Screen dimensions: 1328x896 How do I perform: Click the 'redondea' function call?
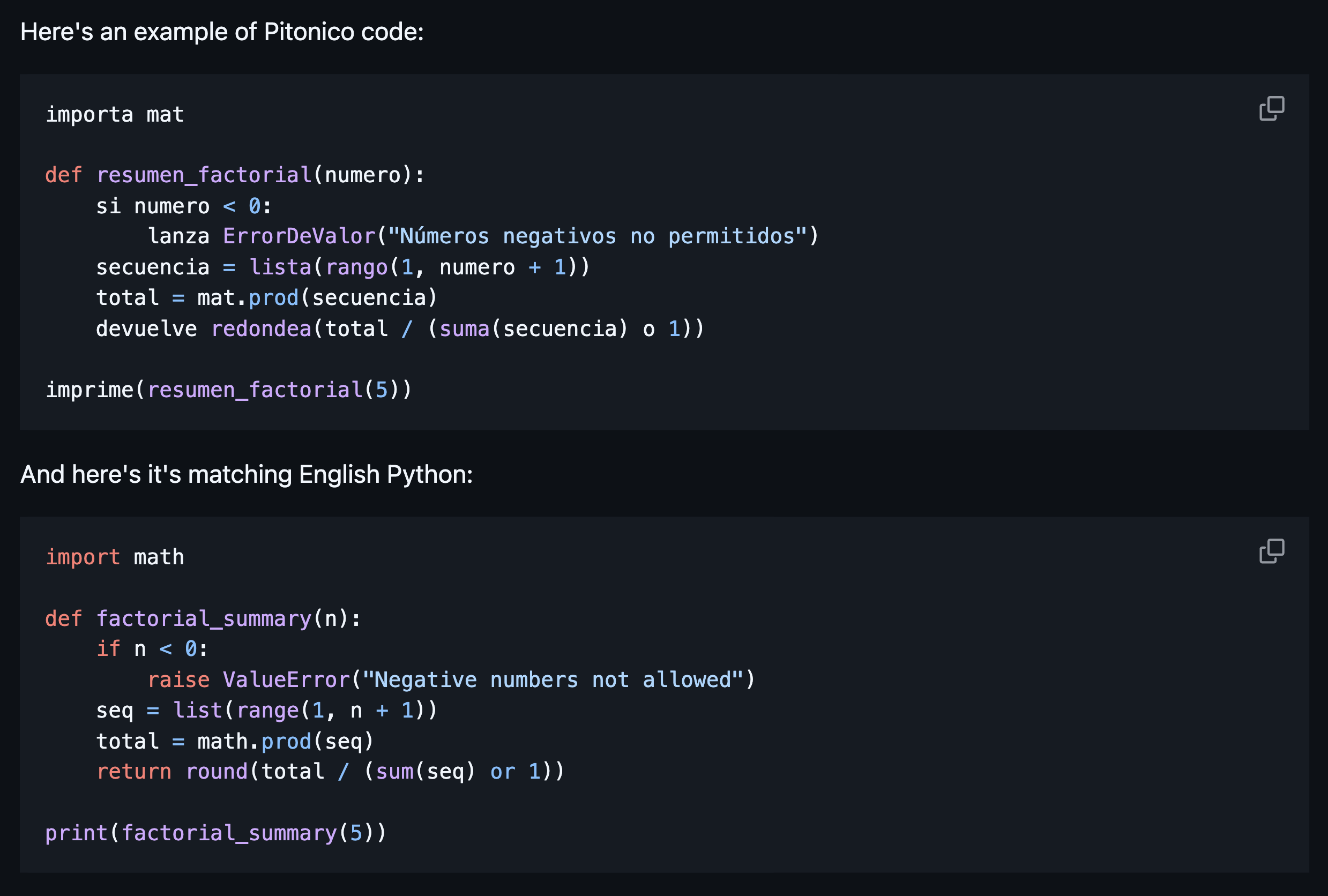[261, 328]
